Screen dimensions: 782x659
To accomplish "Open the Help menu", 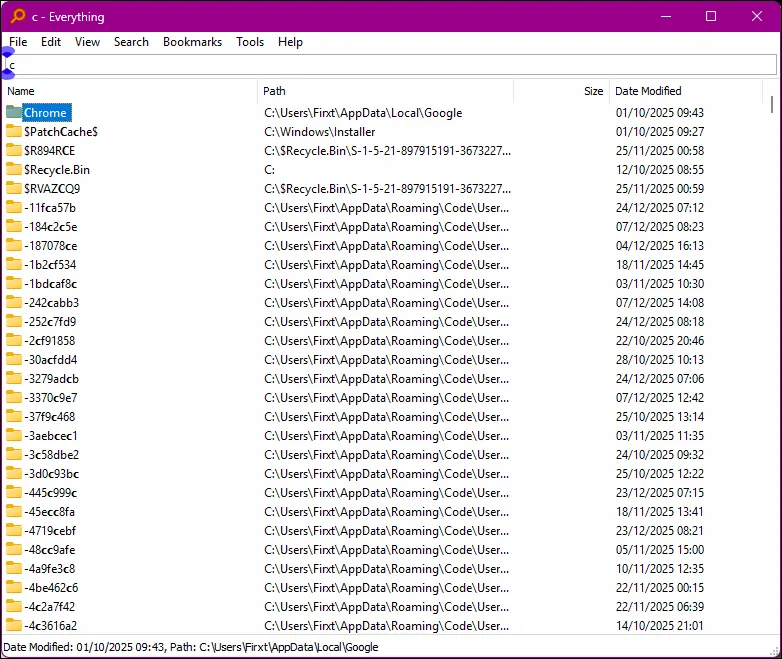I will (290, 42).
